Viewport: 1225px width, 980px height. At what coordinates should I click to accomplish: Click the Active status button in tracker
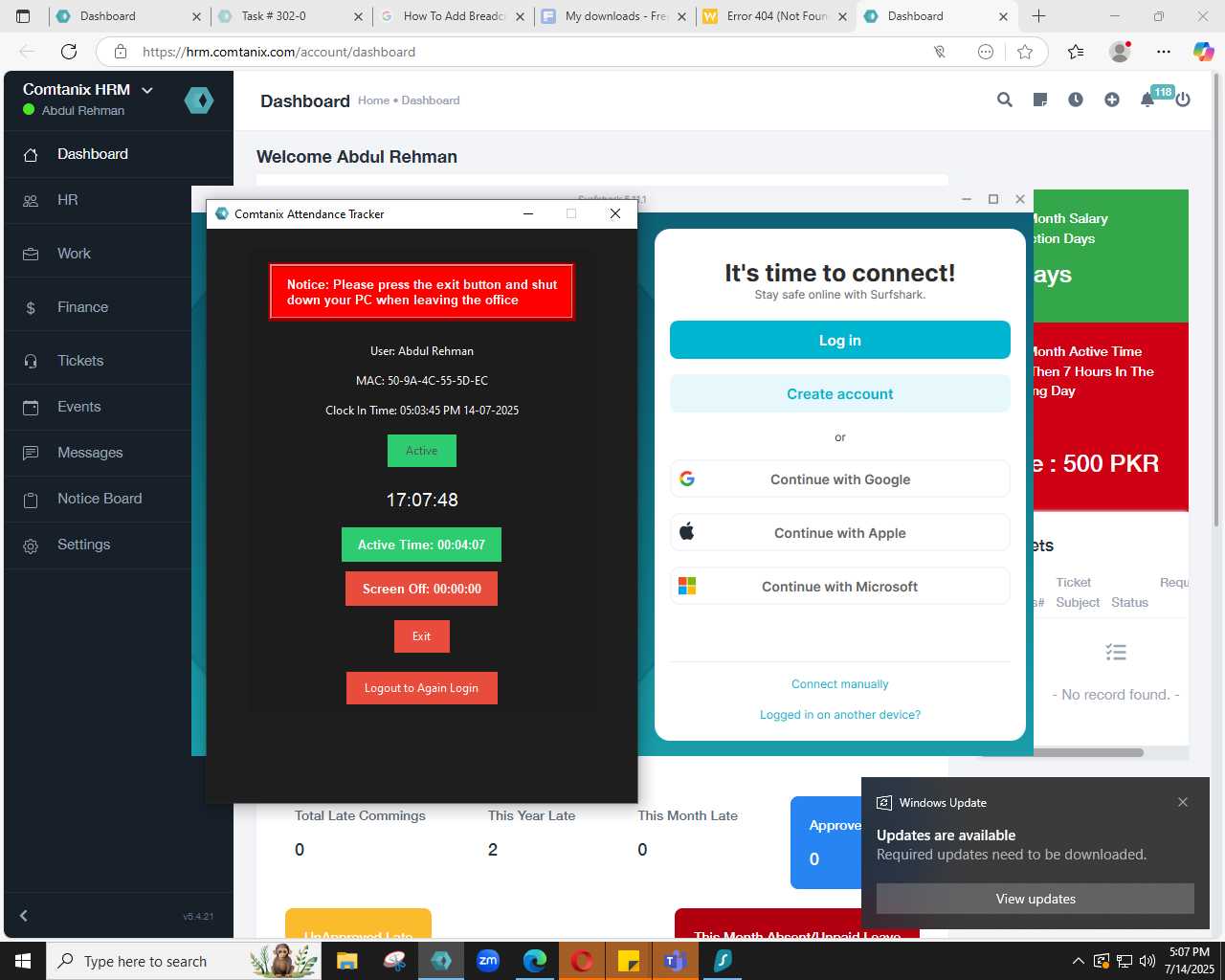click(x=422, y=451)
